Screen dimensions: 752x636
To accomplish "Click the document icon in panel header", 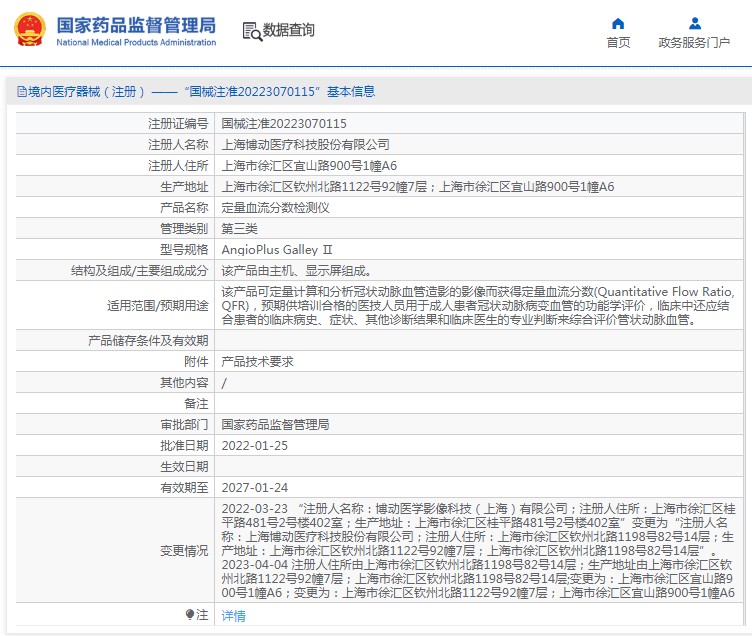I will coord(21,92).
